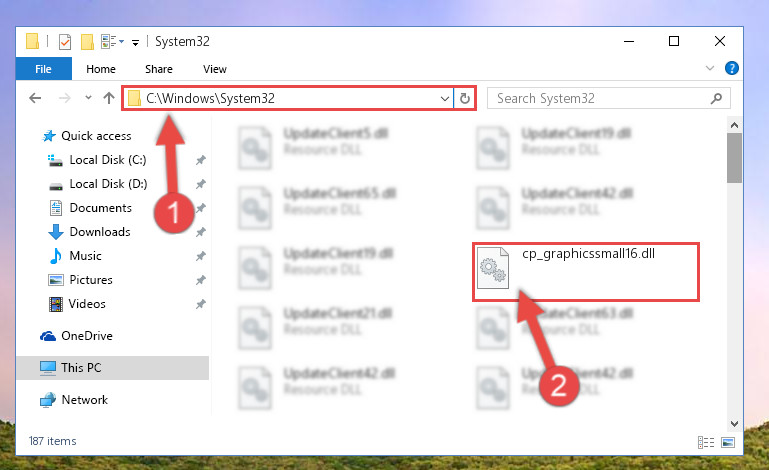Select the cp_graphicssmall16.dll file
Image resolution: width=769 pixels, height=470 pixels.
click(x=566, y=268)
